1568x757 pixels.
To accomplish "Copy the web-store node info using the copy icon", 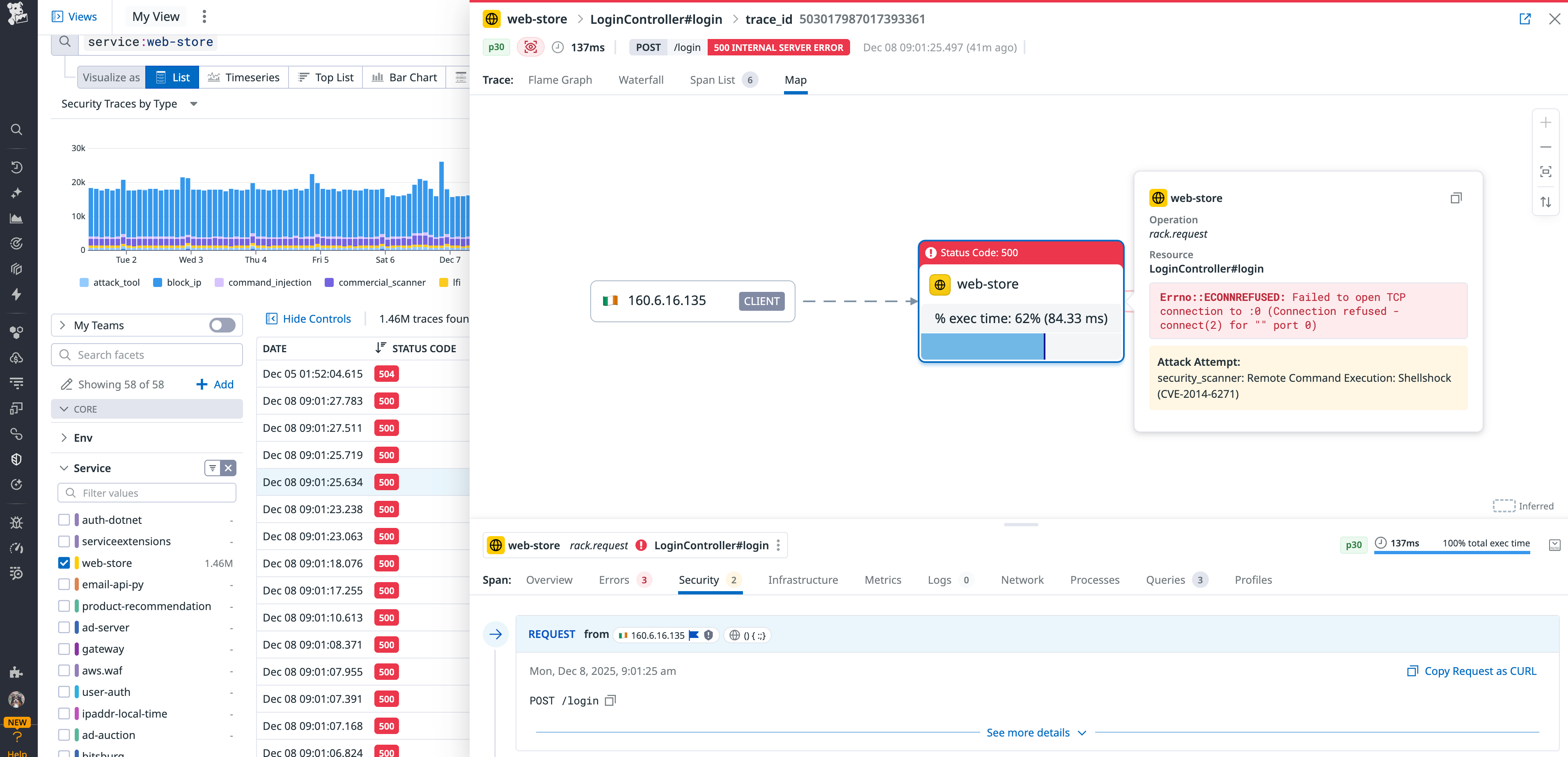I will point(1456,197).
